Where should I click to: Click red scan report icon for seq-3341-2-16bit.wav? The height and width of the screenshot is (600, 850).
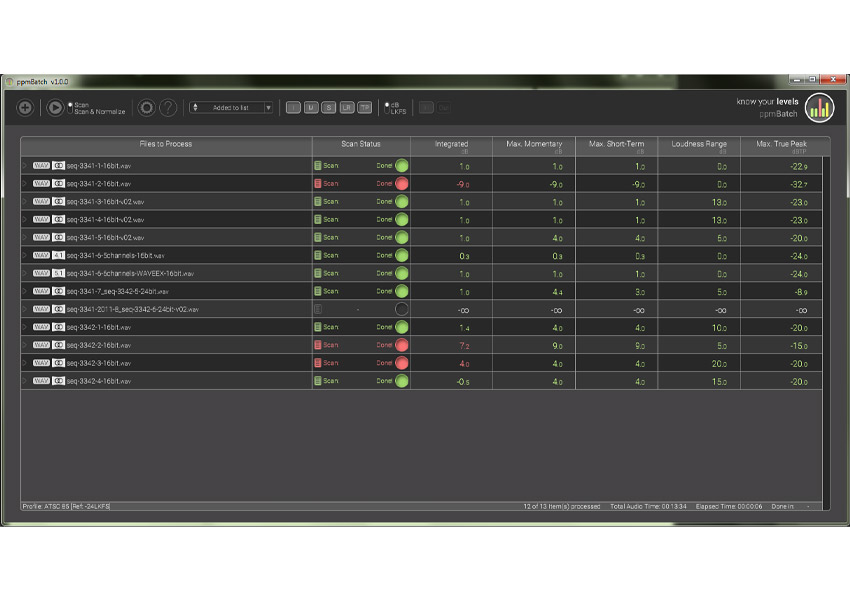pyautogui.click(x=318, y=183)
